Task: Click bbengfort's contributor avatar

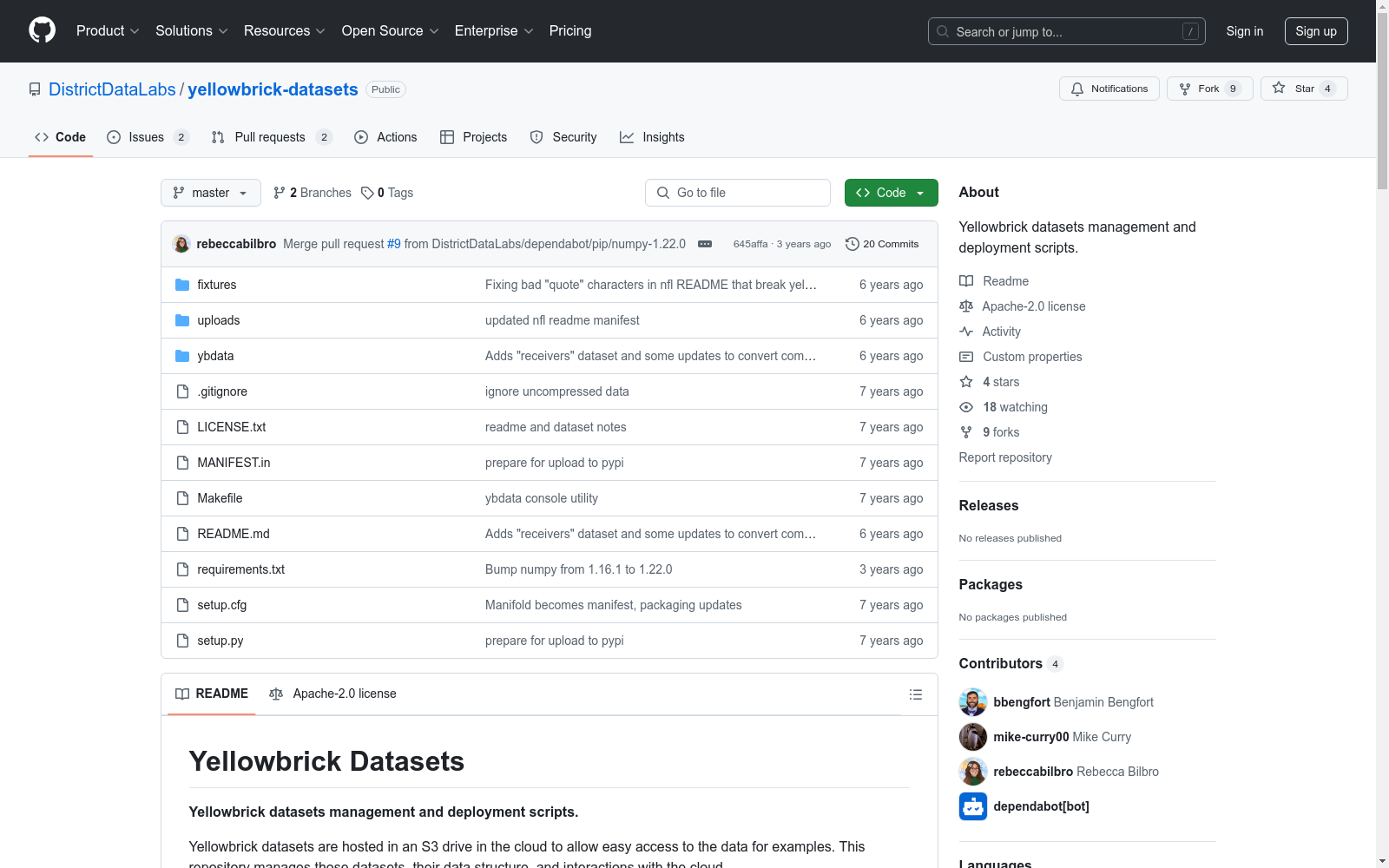Action: click(973, 702)
